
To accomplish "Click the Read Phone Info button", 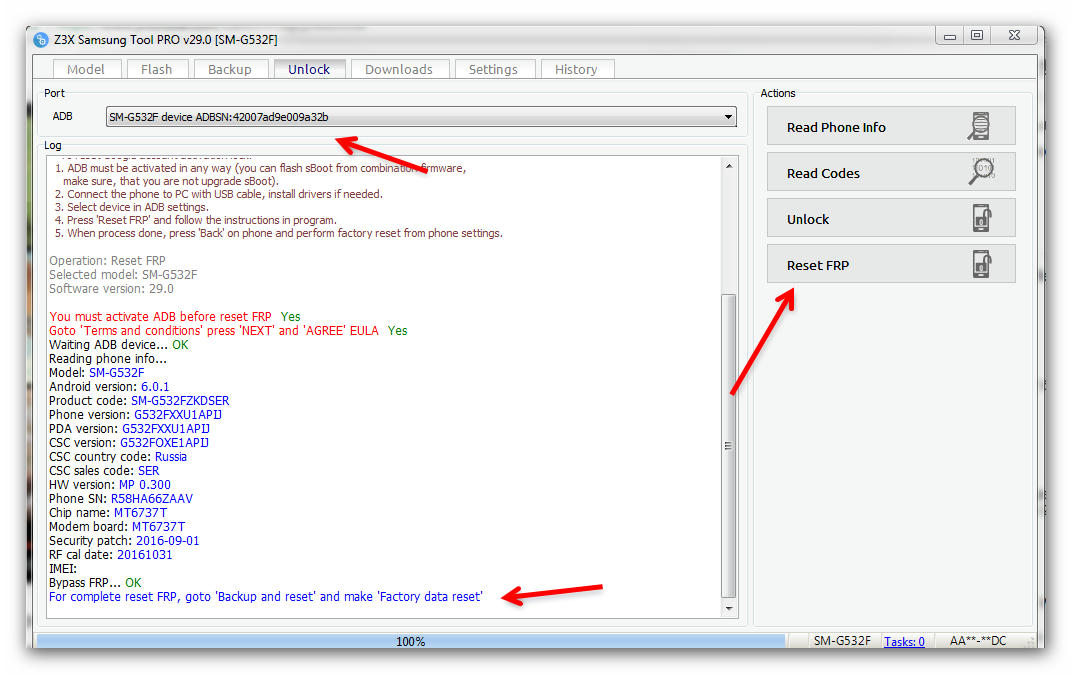I will [891, 126].
